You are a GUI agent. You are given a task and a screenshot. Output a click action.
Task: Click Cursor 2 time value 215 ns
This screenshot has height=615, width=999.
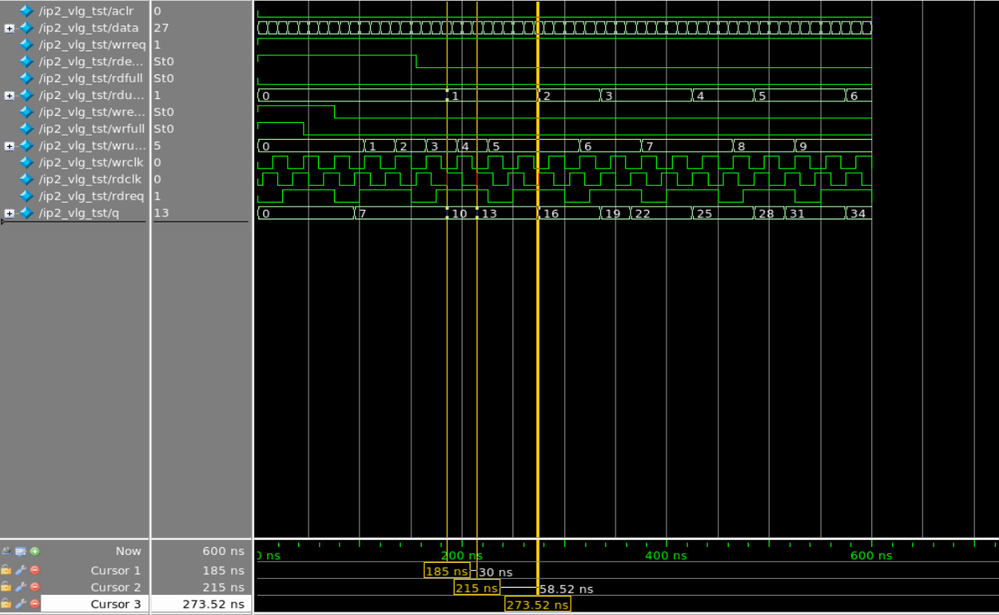[224, 587]
